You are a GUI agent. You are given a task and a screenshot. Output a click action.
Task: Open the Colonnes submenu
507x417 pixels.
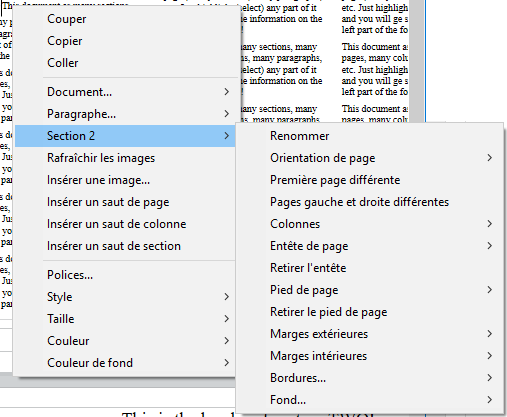370,224
